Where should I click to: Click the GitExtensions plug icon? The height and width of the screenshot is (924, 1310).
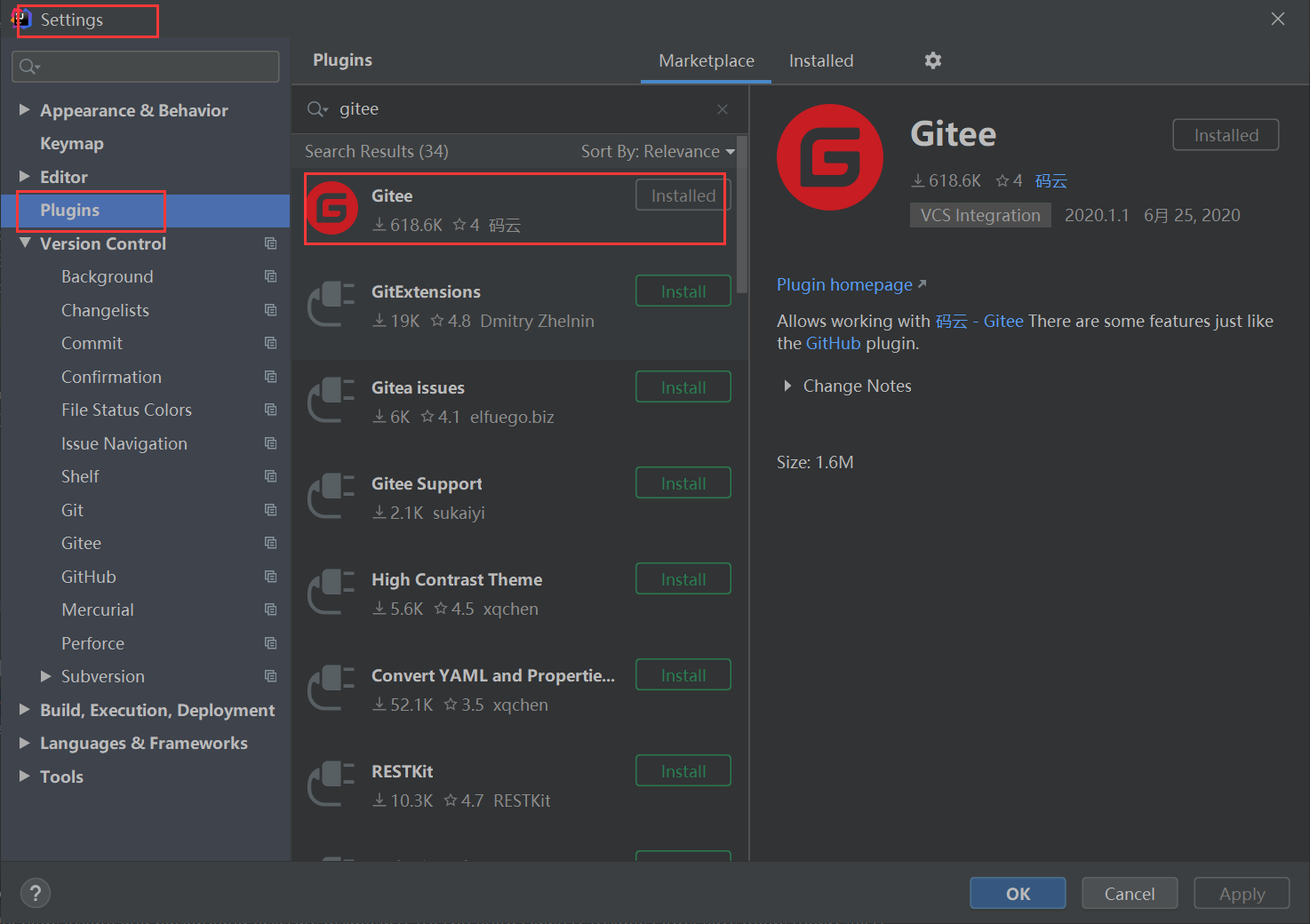[331, 304]
